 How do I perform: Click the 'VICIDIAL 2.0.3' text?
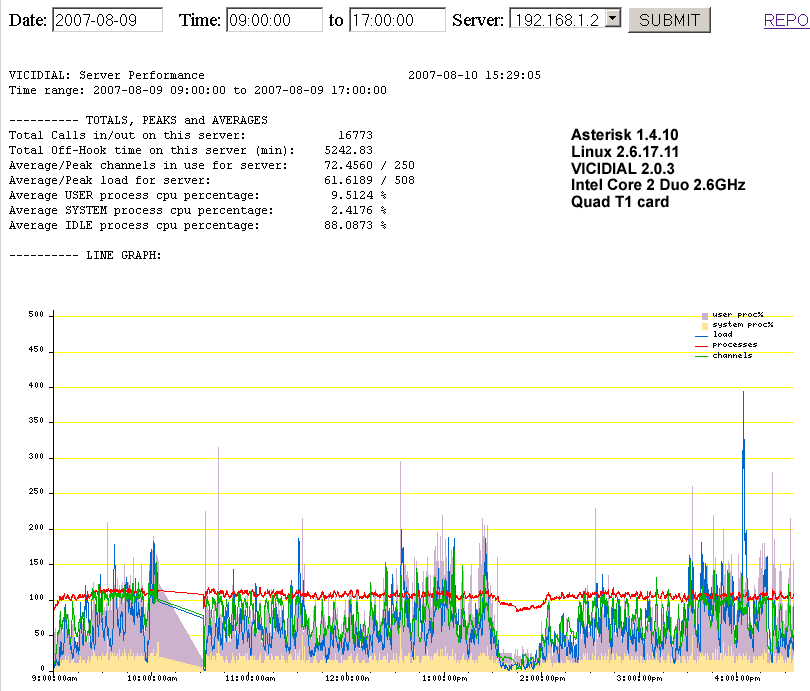[x=623, y=168]
